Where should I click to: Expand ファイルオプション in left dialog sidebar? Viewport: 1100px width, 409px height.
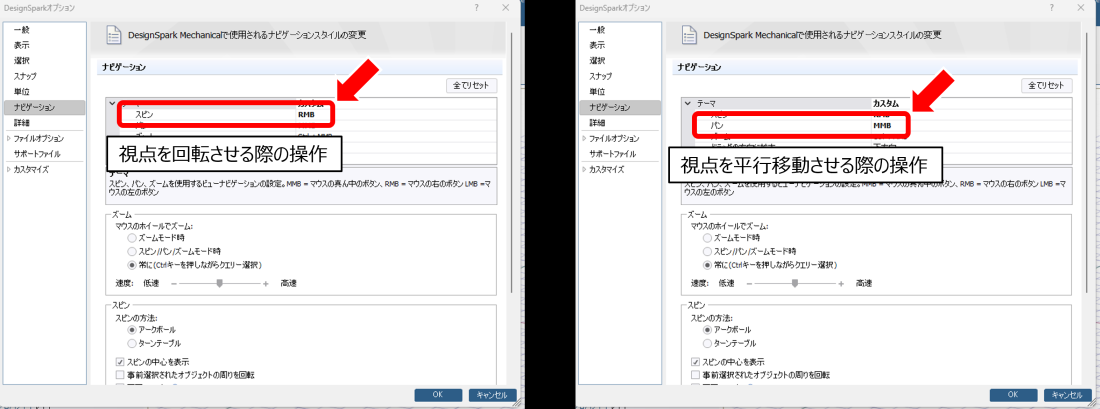(x=9, y=138)
